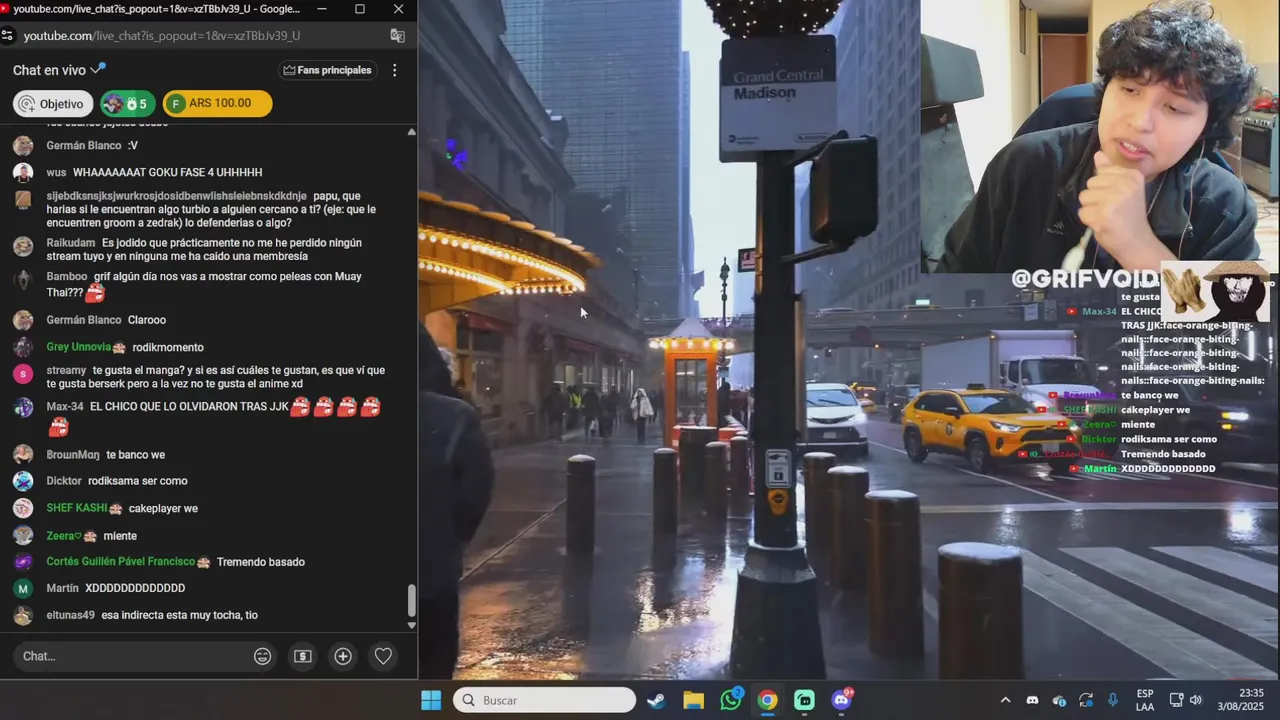1280x720 pixels.
Task: Open Steam from the taskbar
Action: click(656, 700)
